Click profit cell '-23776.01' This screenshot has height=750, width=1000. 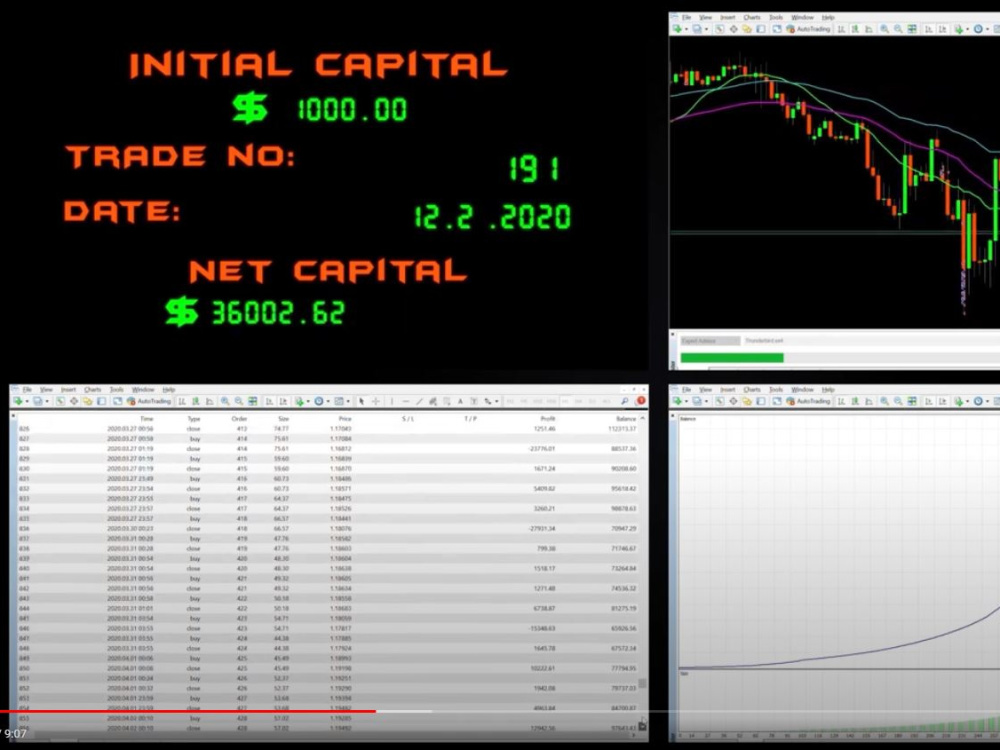tap(542, 448)
